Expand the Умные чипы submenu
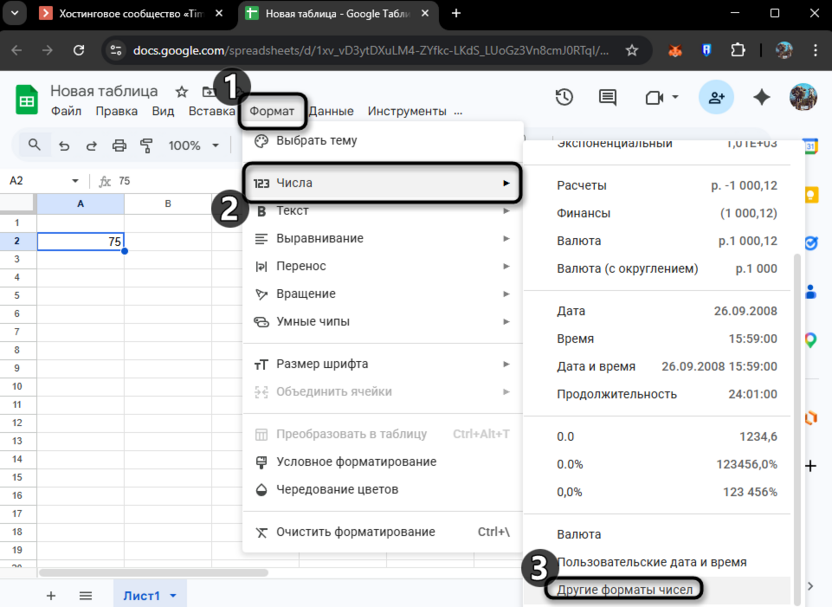This screenshot has width=832, height=607. [383, 321]
